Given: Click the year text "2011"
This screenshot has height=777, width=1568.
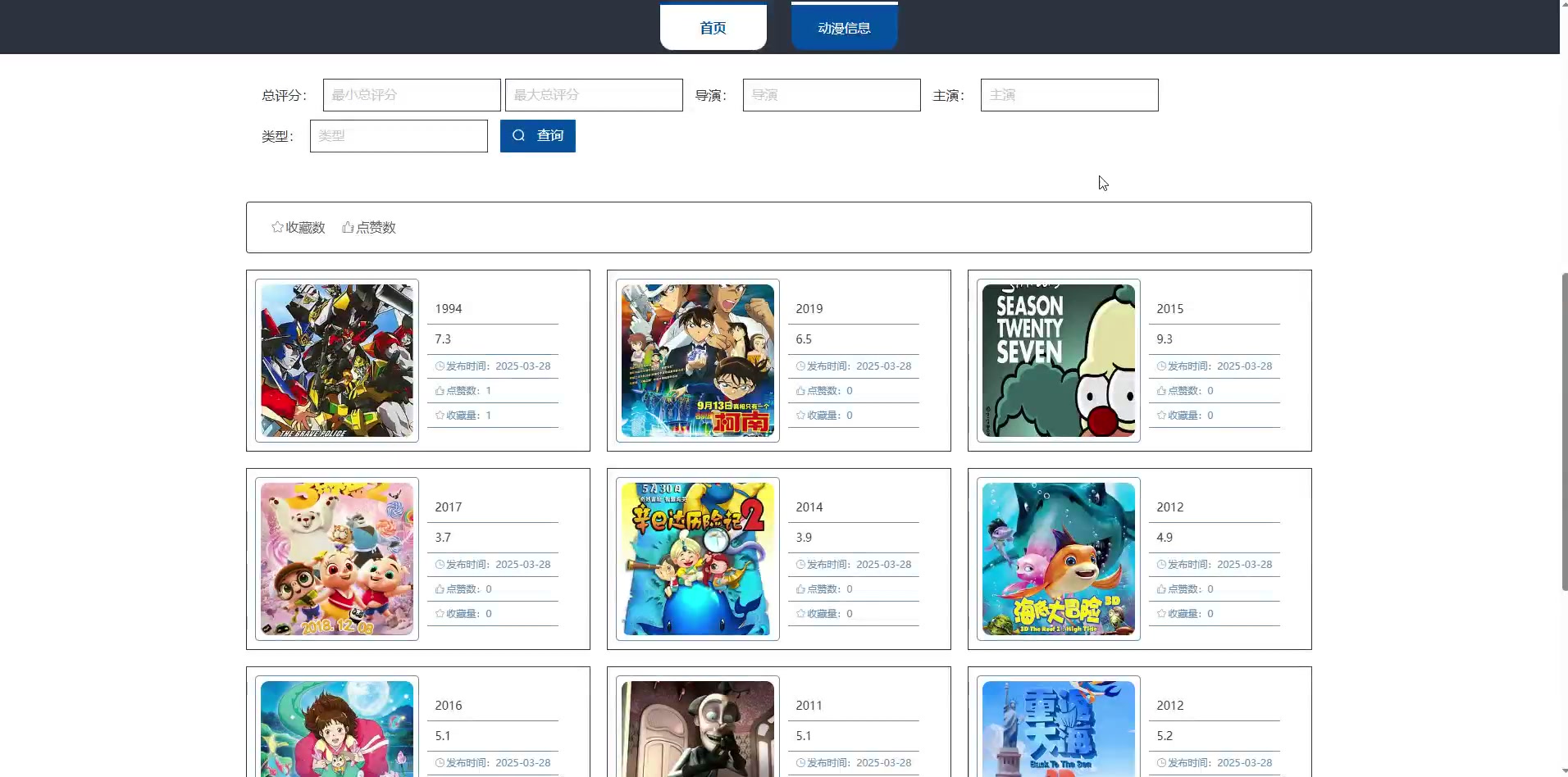Looking at the screenshot, I should click(809, 706).
